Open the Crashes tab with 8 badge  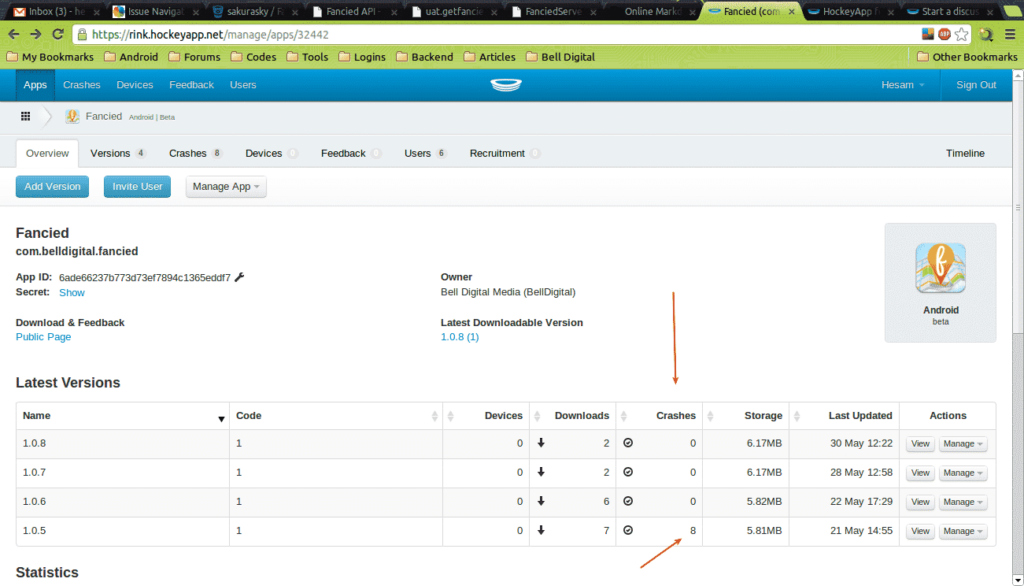click(x=195, y=153)
